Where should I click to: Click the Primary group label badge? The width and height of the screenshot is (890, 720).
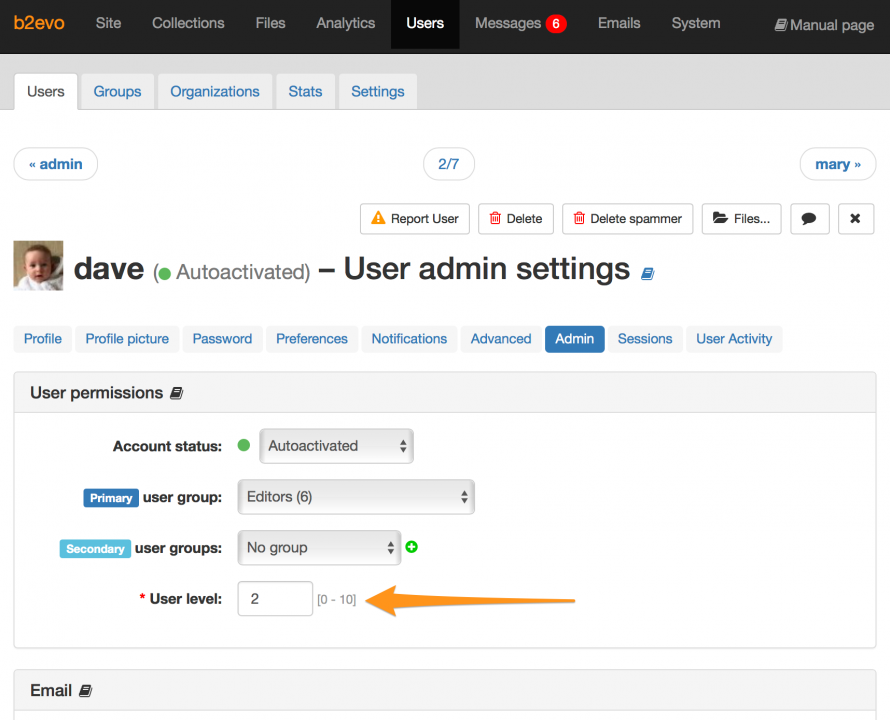[111, 498]
